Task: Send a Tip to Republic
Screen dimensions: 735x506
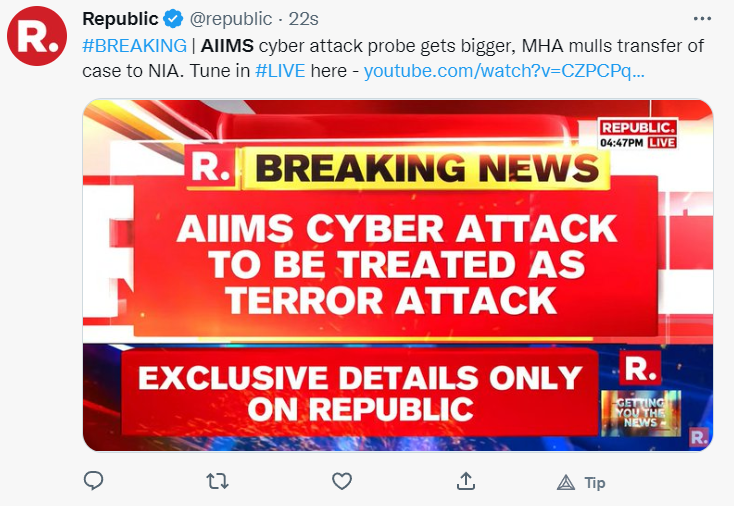Action: pyautogui.click(x=582, y=482)
